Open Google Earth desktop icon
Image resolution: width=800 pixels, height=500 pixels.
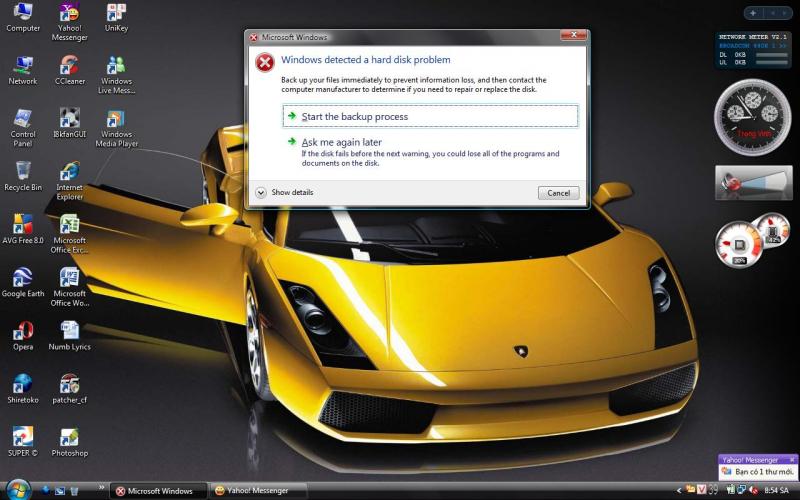point(22,277)
